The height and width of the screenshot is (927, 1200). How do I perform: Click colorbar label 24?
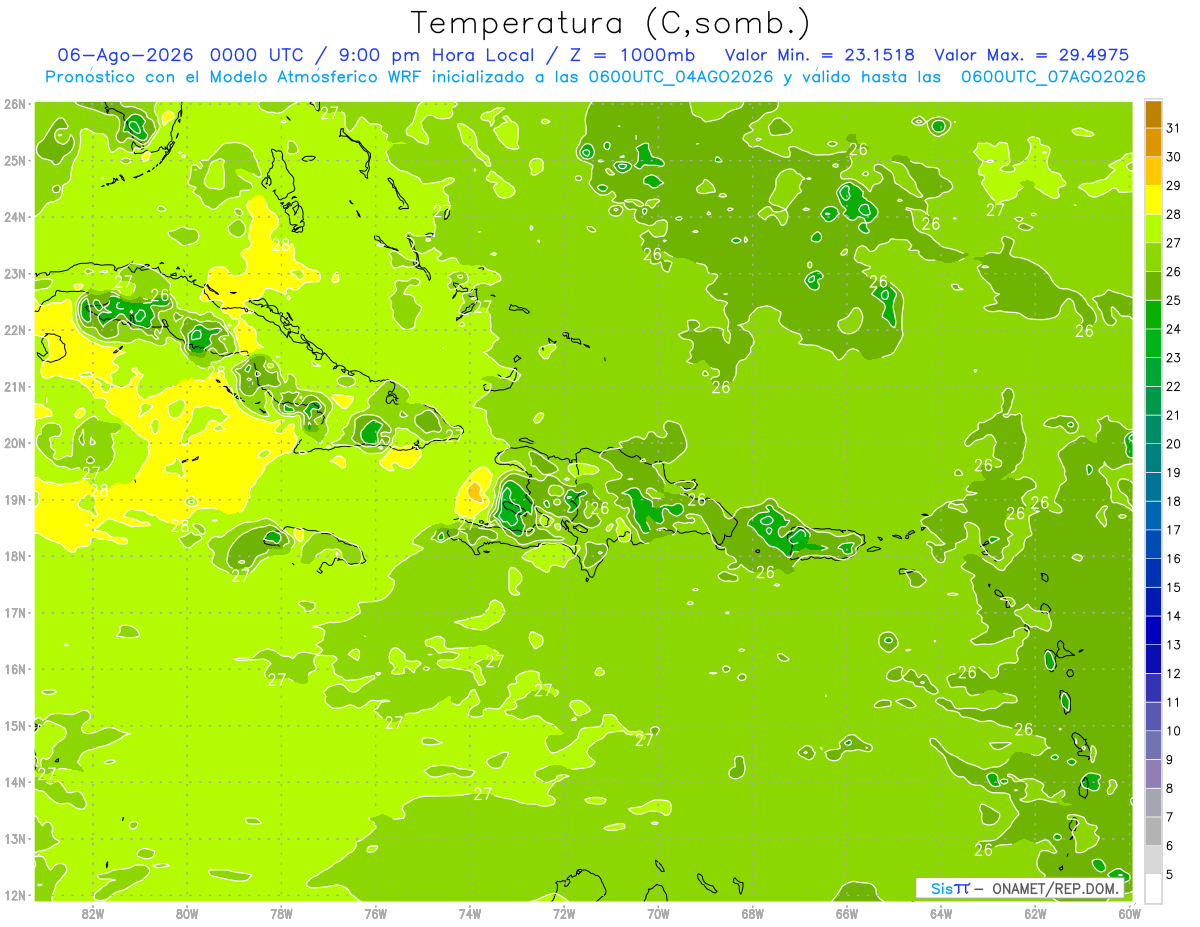tap(1173, 329)
